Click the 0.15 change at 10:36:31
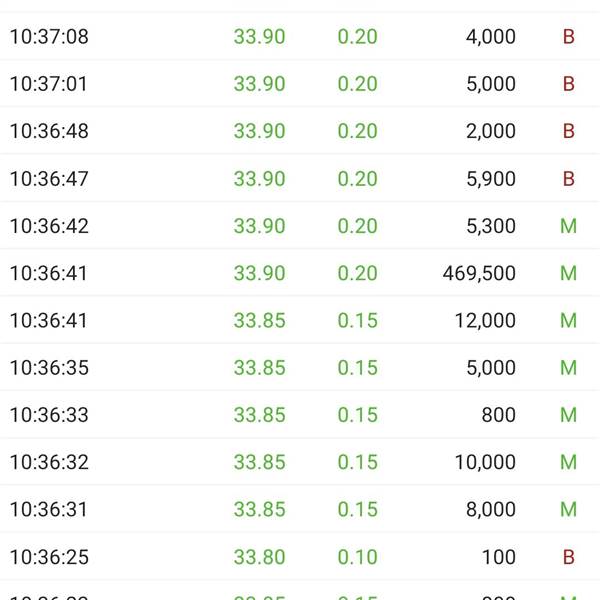Viewport: 600px width, 600px height. pos(357,509)
